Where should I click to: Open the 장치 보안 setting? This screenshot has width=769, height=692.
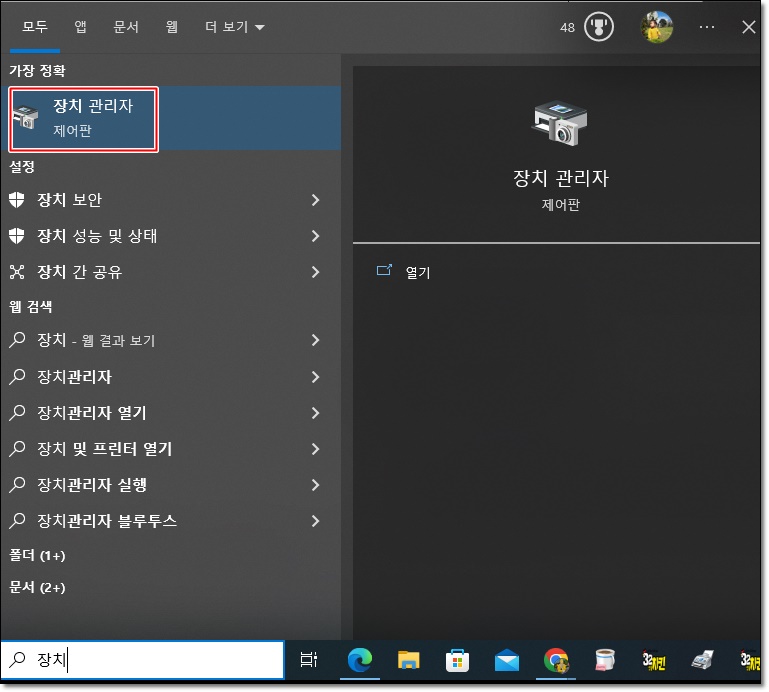pos(170,200)
